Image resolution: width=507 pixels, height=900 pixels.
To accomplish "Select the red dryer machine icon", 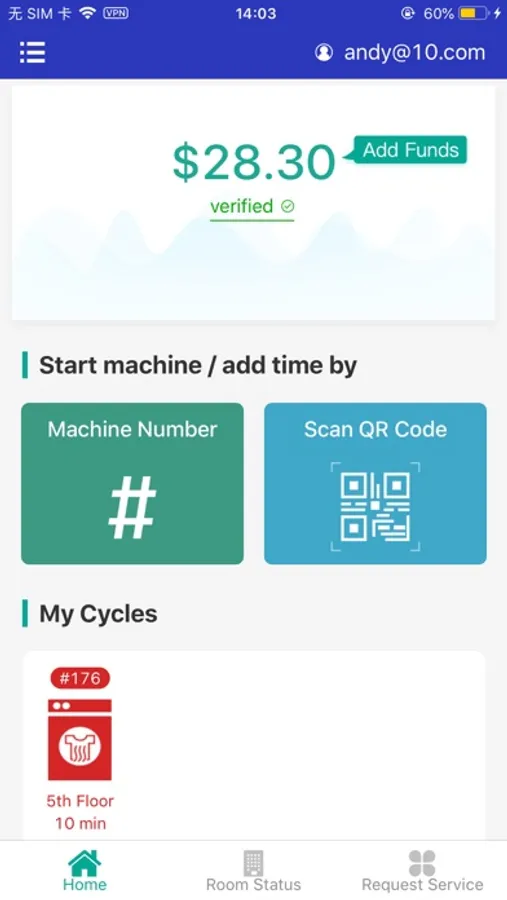I will click(x=80, y=739).
